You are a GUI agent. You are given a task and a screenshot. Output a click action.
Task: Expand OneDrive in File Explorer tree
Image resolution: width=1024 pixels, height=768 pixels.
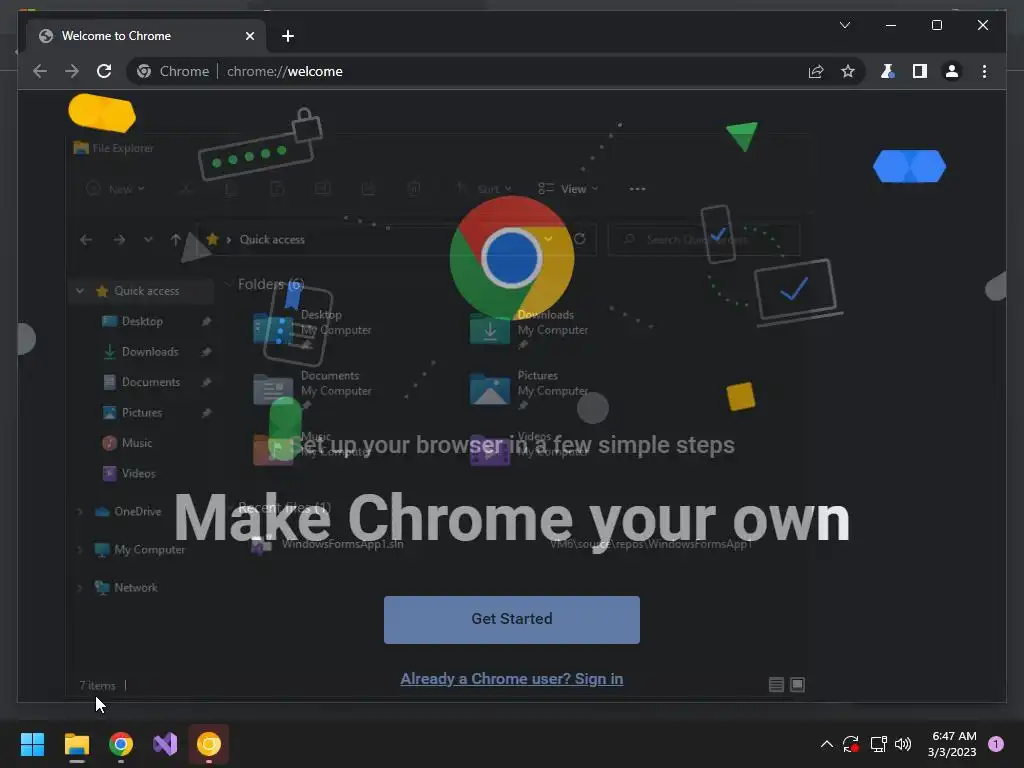pos(80,511)
